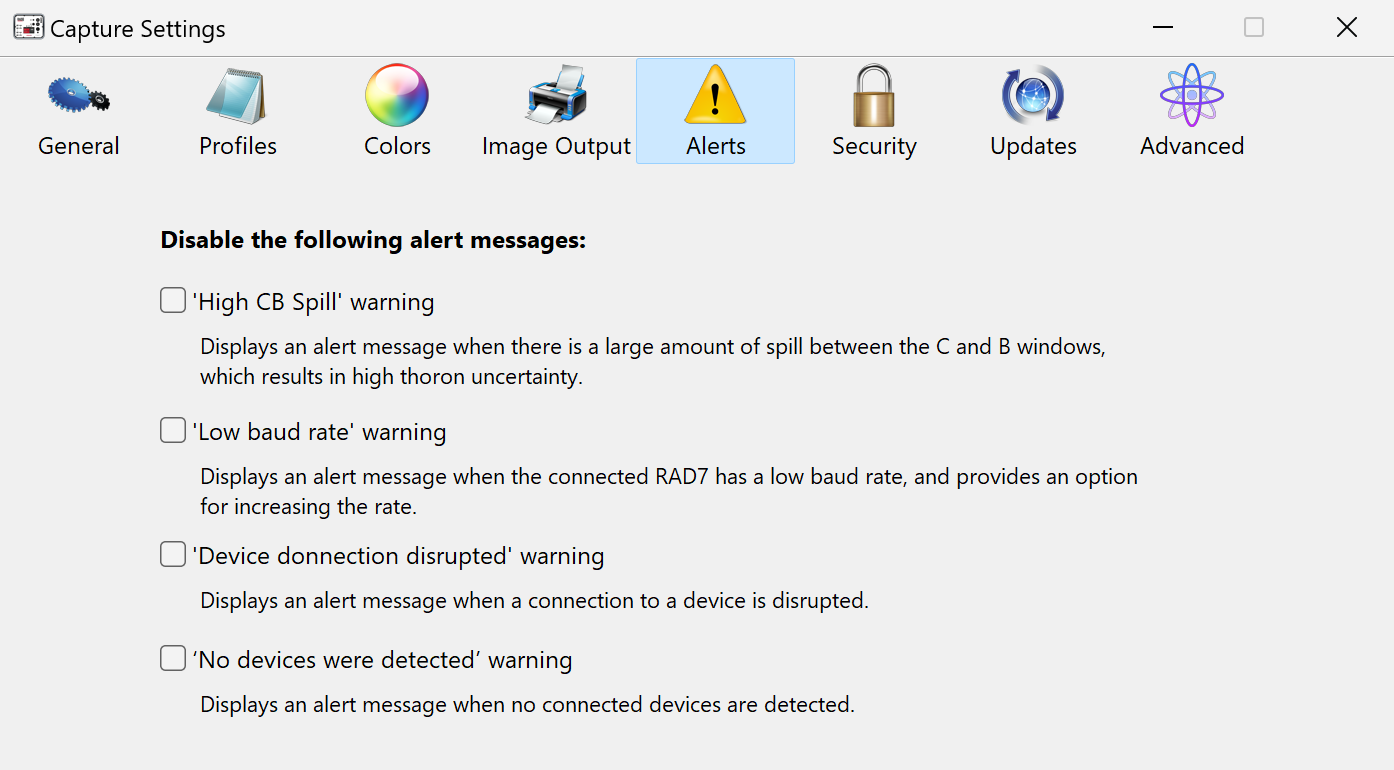Open the Advanced atom icon
Image resolution: width=1394 pixels, height=770 pixels.
(x=1192, y=96)
